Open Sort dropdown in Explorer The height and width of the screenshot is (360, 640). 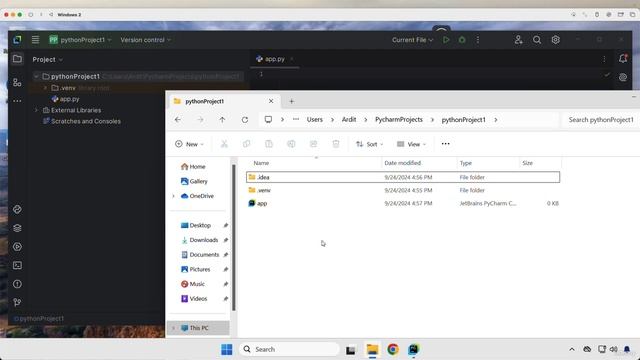coord(369,144)
